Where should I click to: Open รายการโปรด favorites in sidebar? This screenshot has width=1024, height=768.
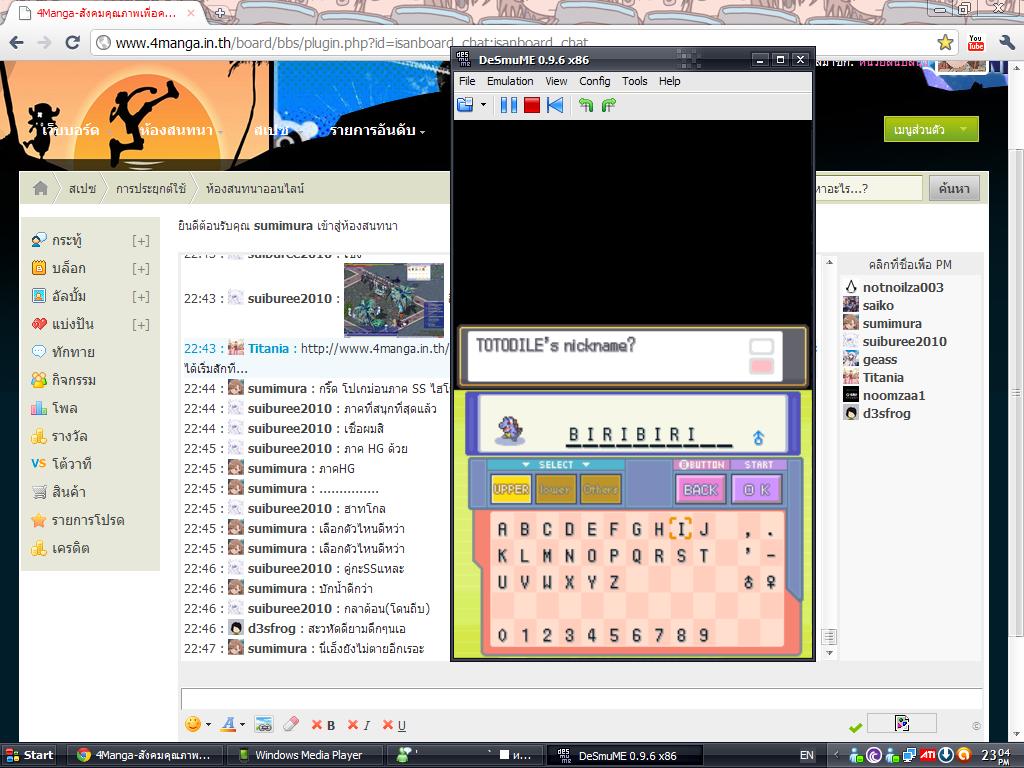78,520
